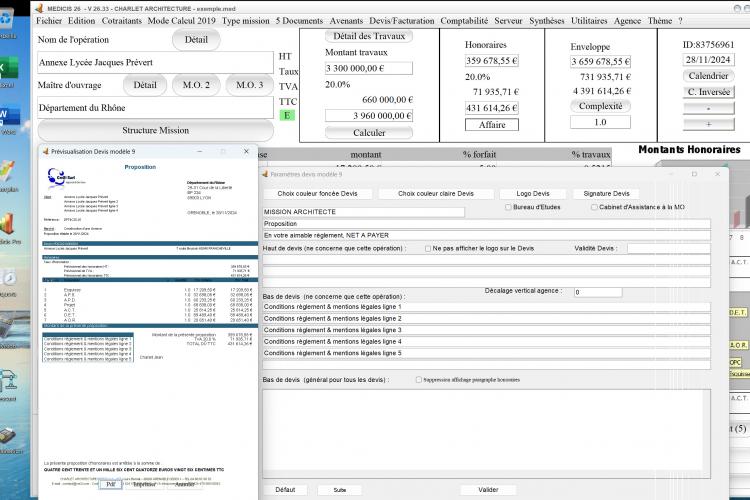Click the minus button under C. Inversée
Image resolution: width=750 pixels, height=500 pixels.
tap(708, 108)
